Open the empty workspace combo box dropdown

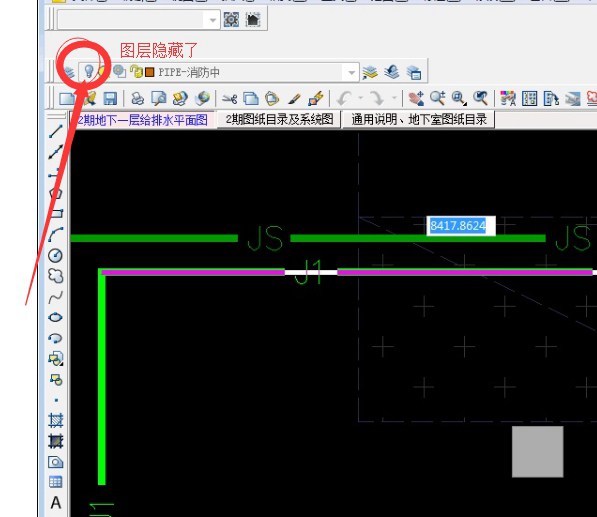click(x=212, y=20)
